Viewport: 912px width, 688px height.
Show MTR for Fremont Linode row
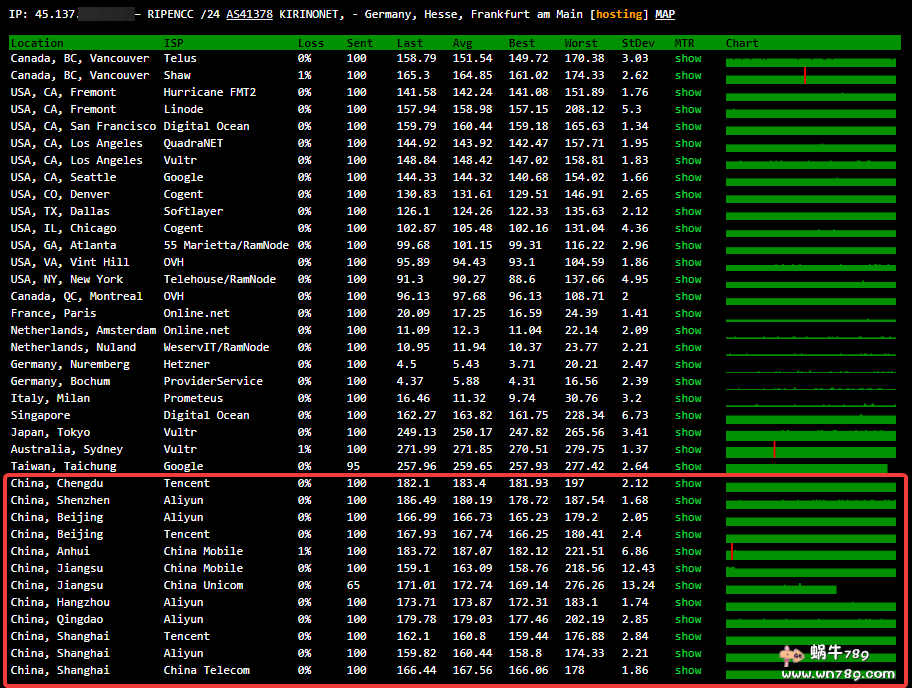coord(688,109)
